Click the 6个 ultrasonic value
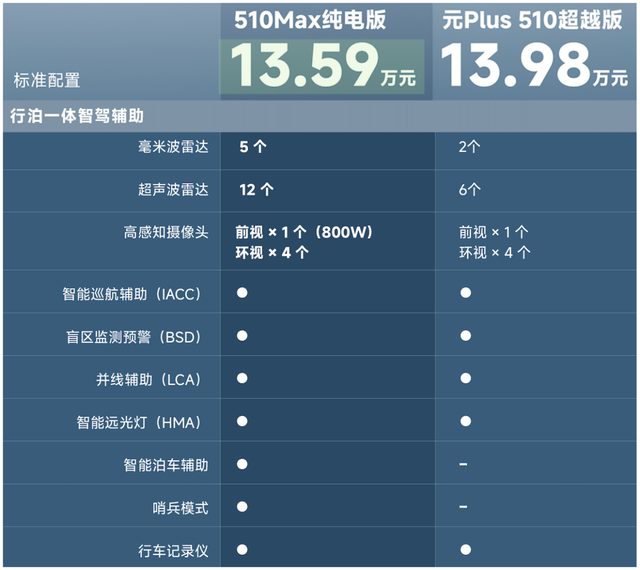Viewport: 640px width, 570px height. click(x=469, y=189)
